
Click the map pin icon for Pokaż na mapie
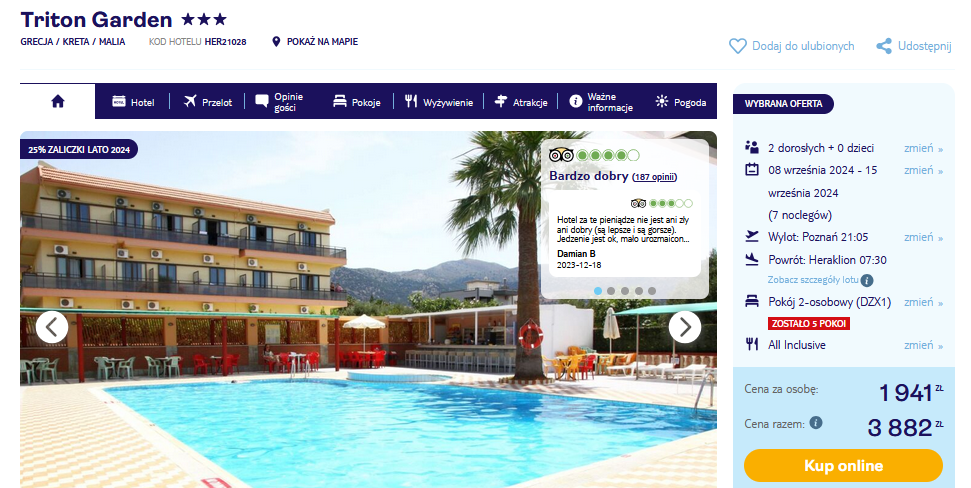(x=276, y=42)
